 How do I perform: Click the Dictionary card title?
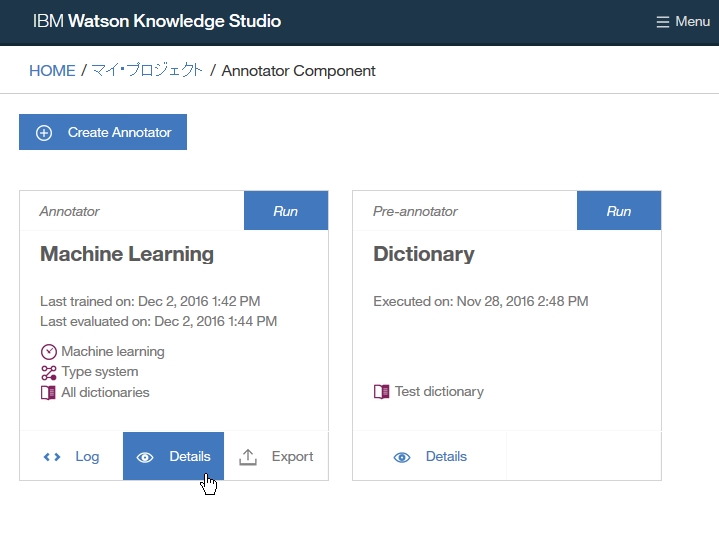tap(424, 254)
